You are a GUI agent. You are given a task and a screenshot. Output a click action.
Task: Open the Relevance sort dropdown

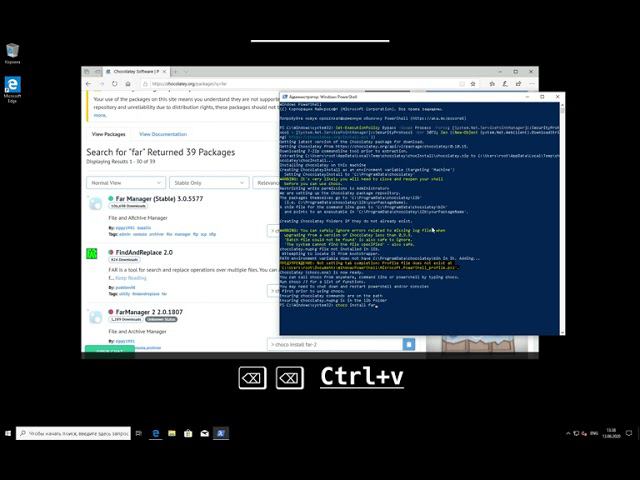(266, 182)
